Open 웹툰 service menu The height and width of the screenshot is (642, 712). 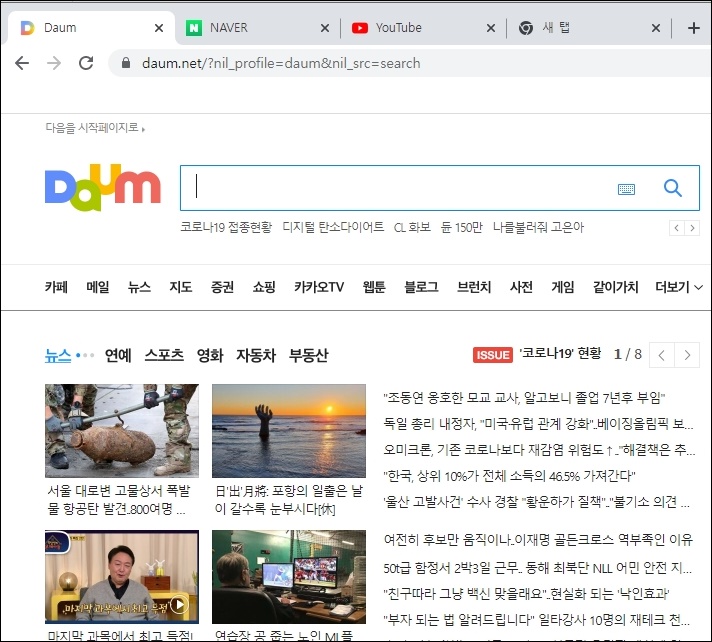[374, 287]
